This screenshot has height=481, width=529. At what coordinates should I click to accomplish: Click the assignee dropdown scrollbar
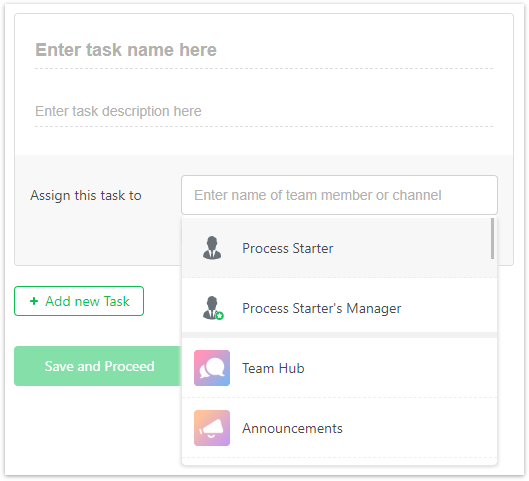[493, 238]
